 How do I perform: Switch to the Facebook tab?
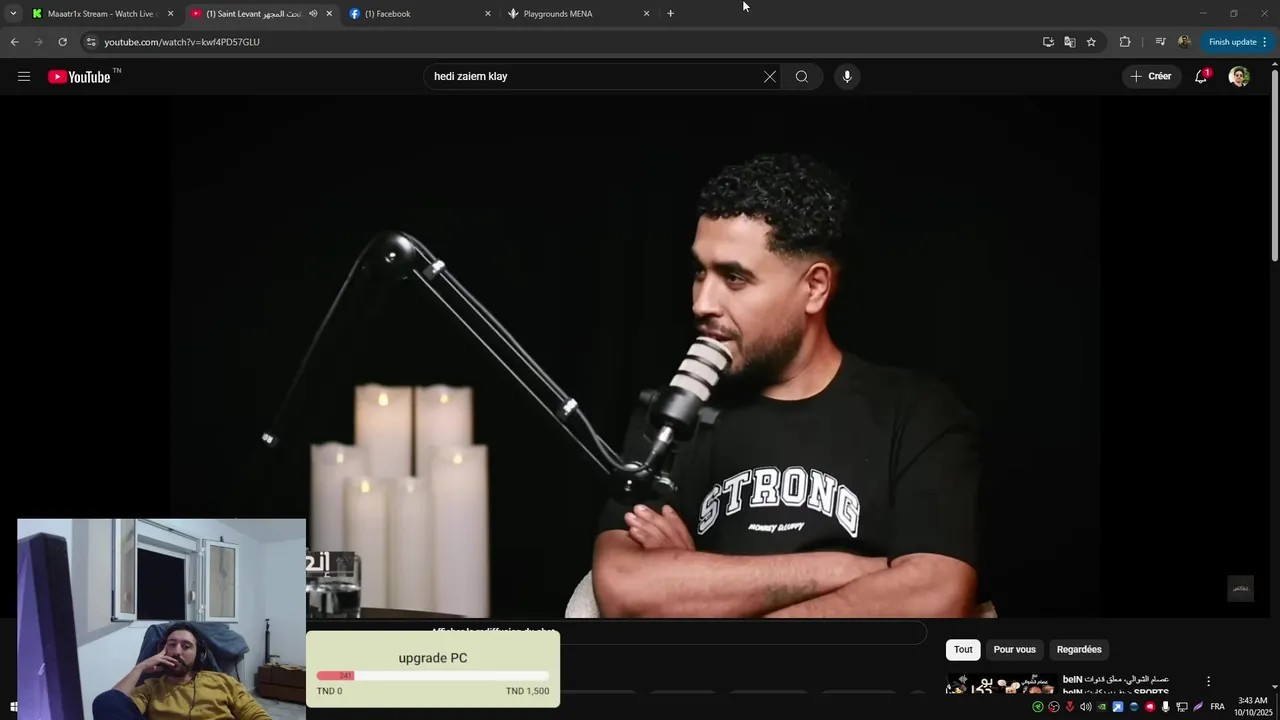(420, 14)
